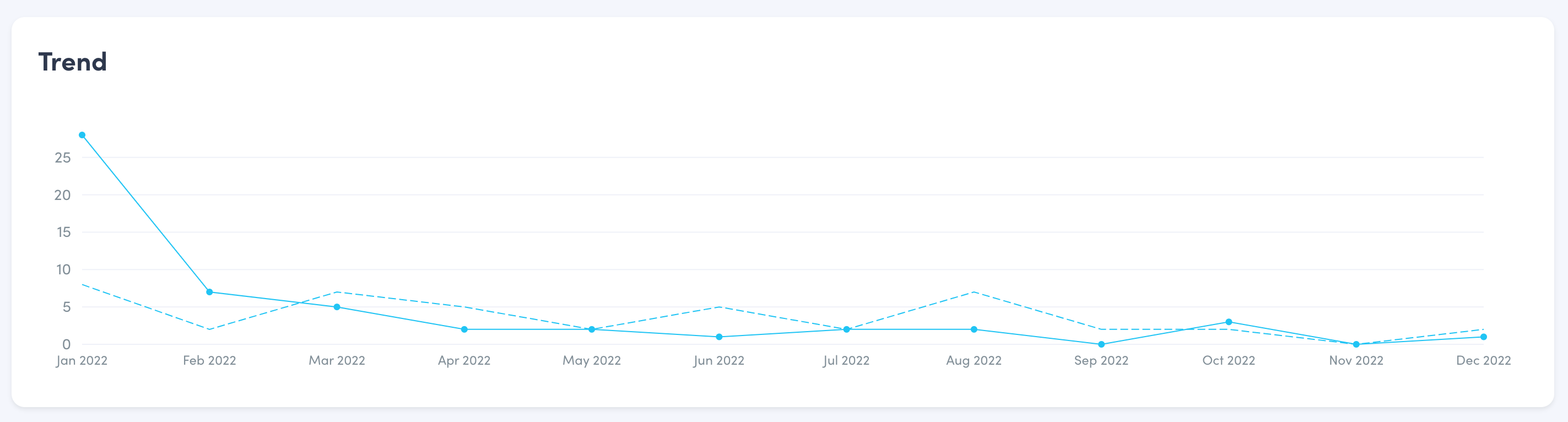Pick the Jun 2022 data point marker

(x=719, y=337)
